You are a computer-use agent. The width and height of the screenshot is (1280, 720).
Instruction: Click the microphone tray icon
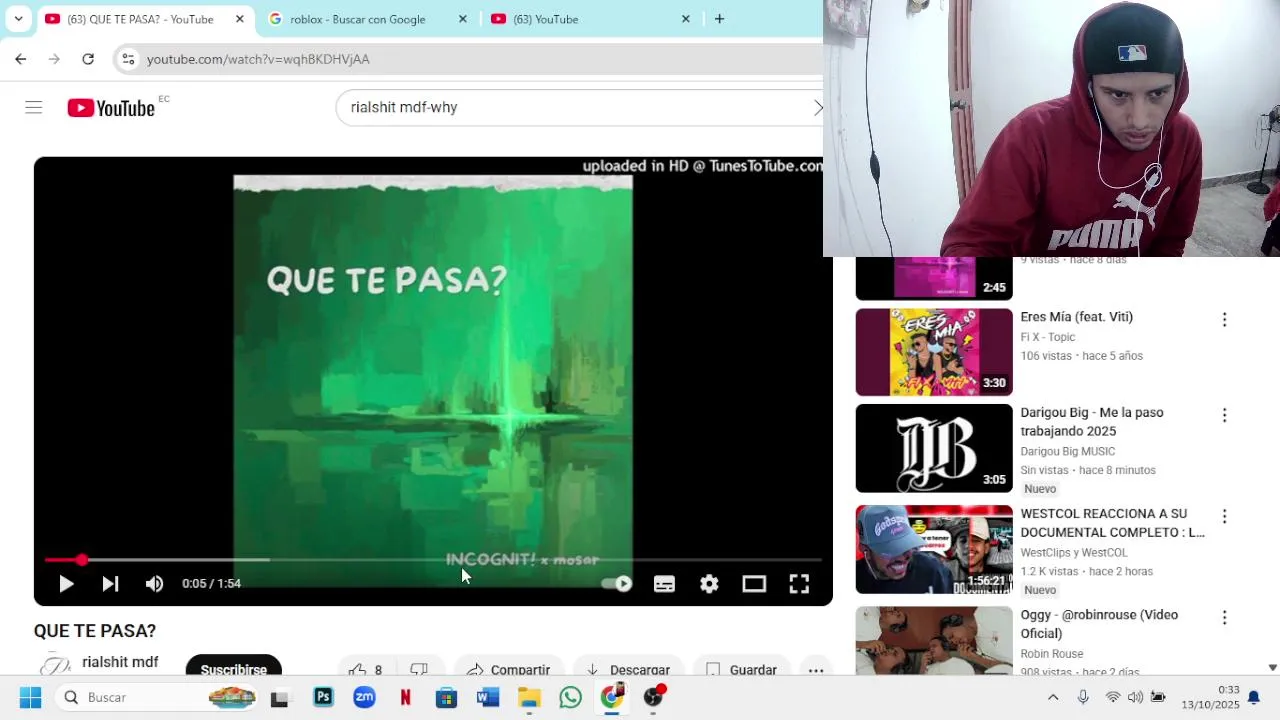[x=1082, y=697]
